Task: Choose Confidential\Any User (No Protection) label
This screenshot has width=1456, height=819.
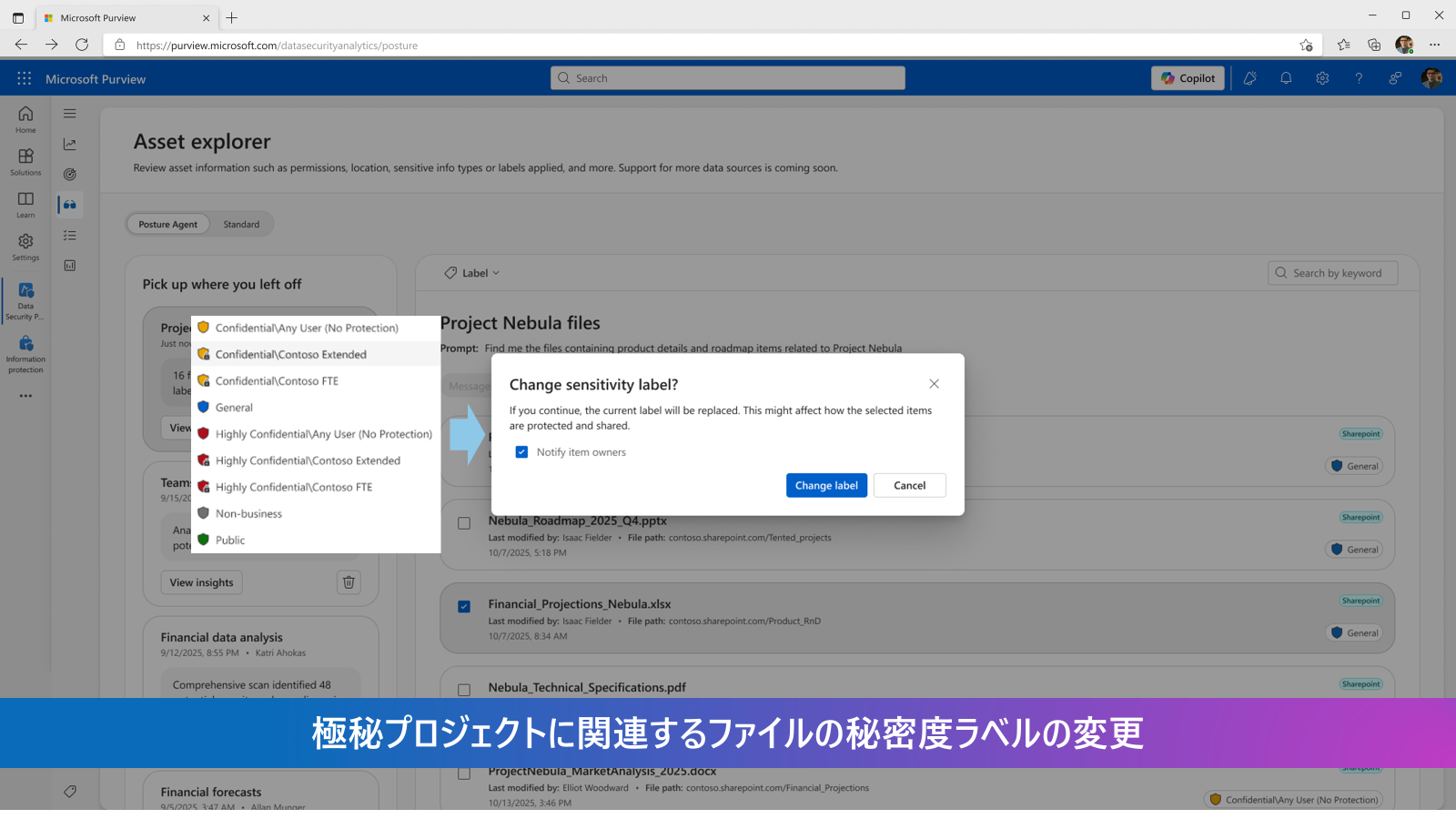Action: (316, 328)
